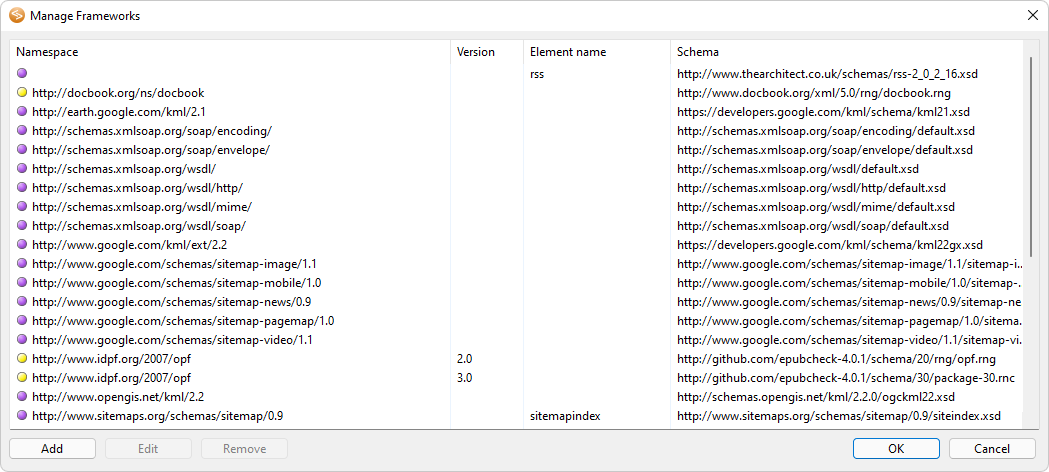The image size is (1049, 472).
Task: Sort by the Schema column header
Action: [x=846, y=51]
